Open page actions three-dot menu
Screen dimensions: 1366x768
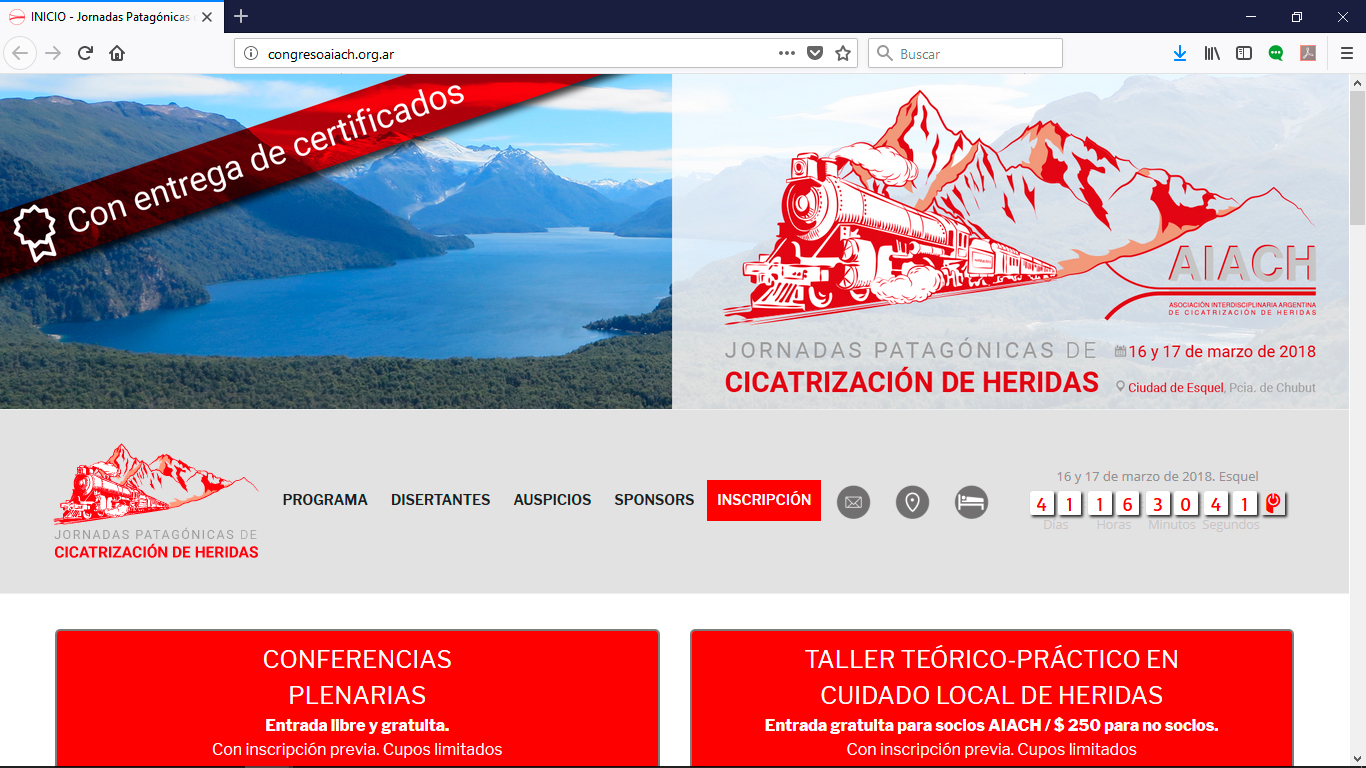pos(787,53)
